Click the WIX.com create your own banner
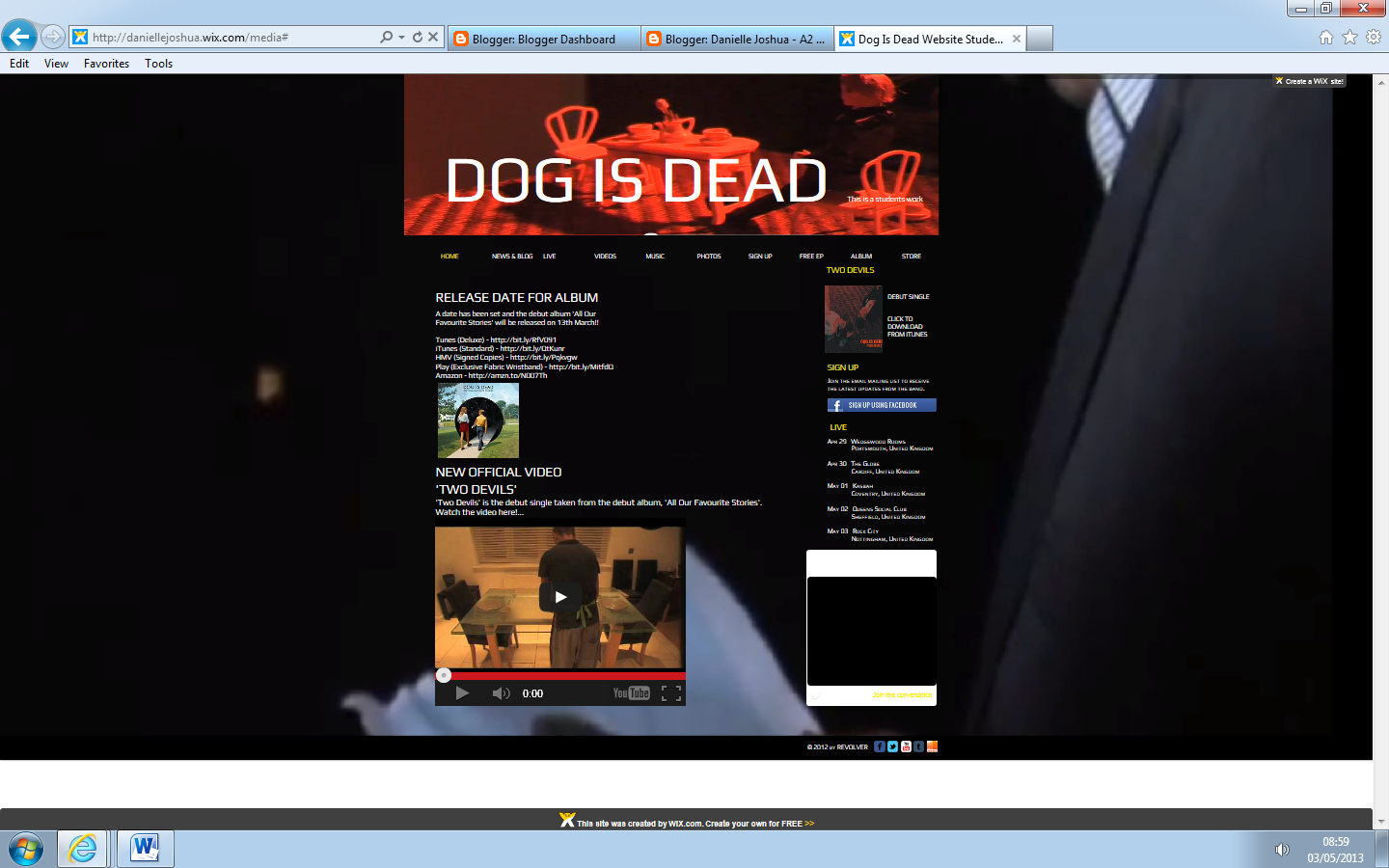This screenshot has width=1389, height=868. tap(687, 822)
